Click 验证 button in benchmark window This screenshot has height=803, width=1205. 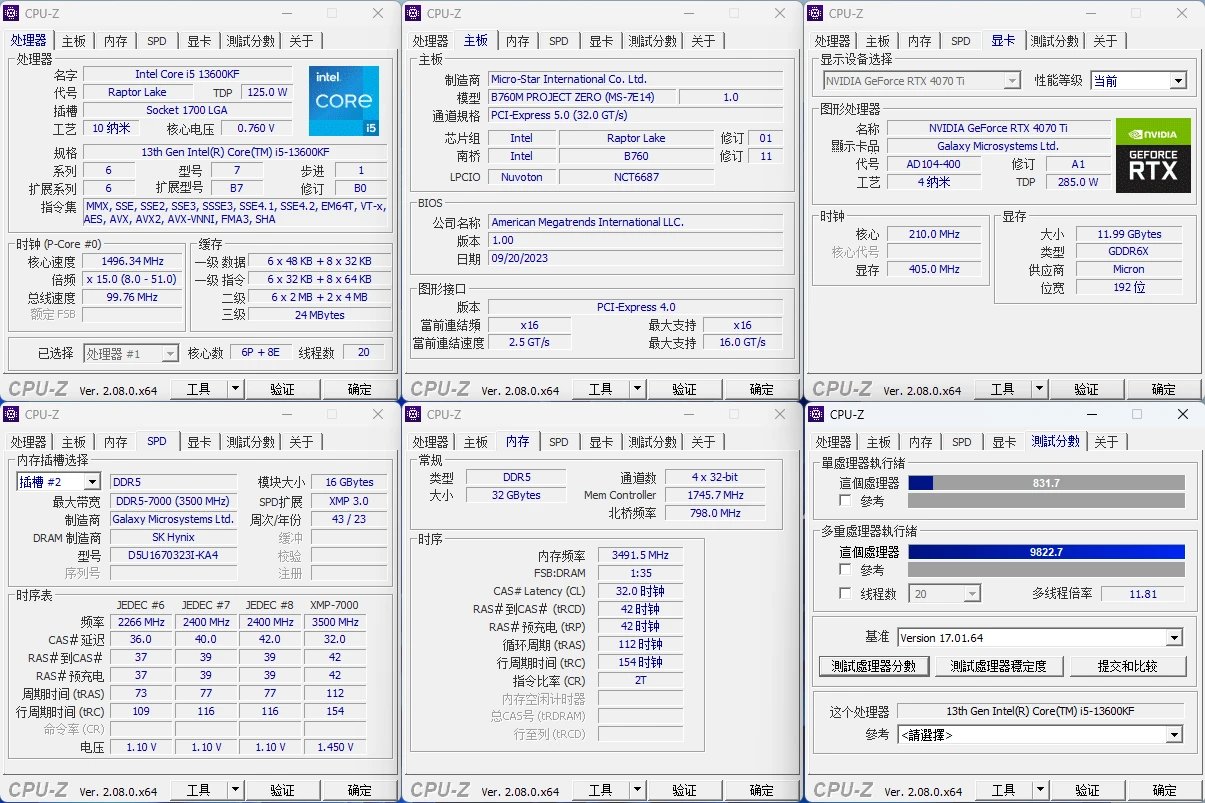(x=1086, y=790)
